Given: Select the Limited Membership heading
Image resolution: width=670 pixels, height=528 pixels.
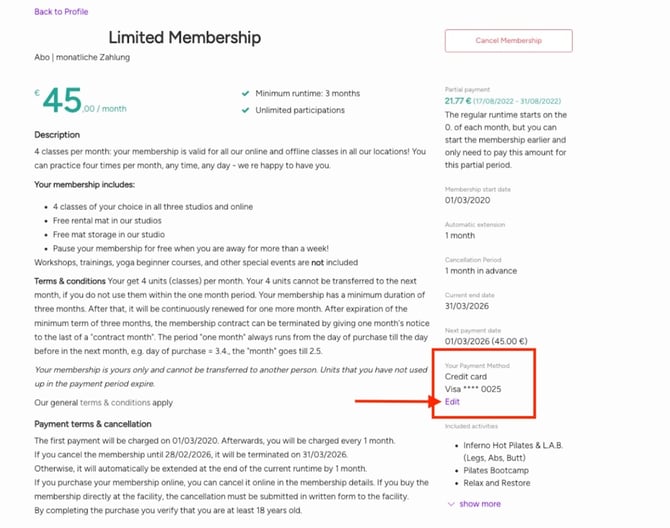Looking at the screenshot, I should coord(185,38).
